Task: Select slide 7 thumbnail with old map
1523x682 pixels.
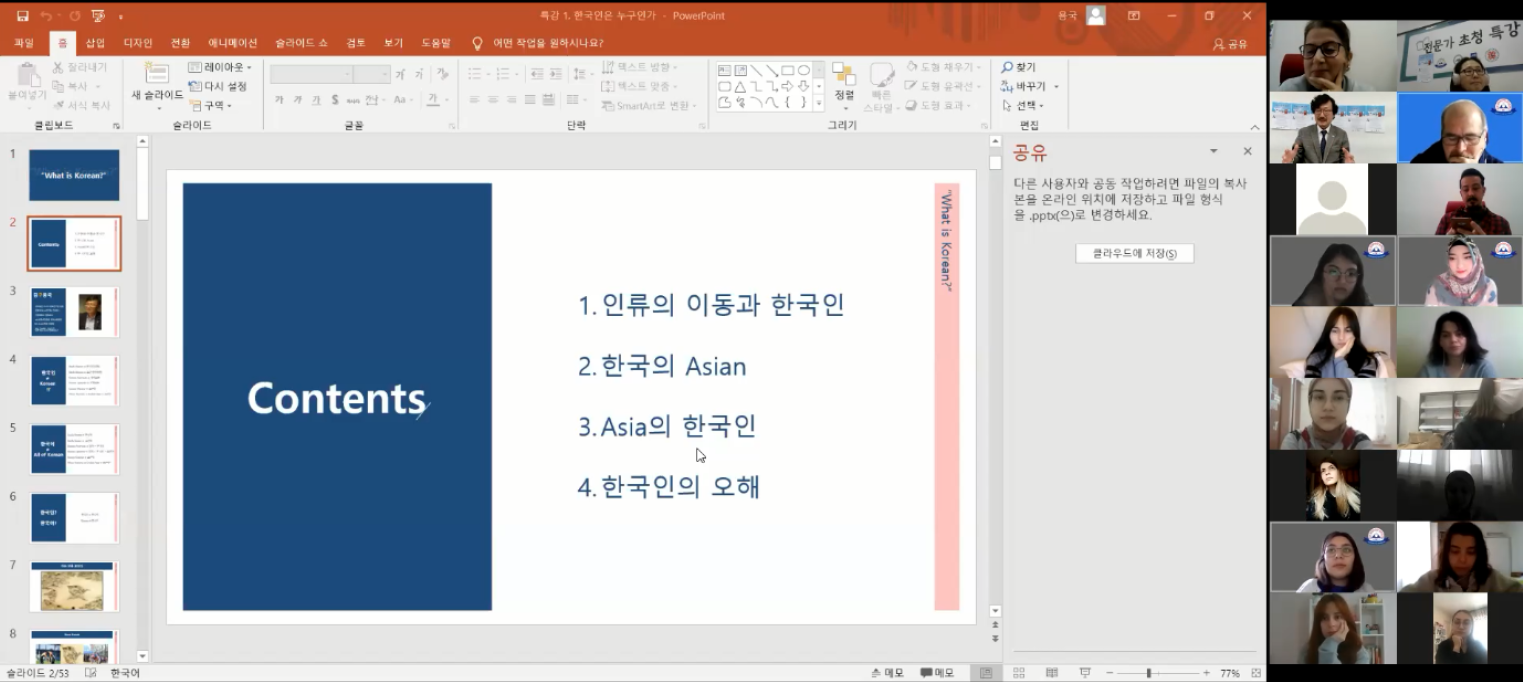Action: click(74, 586)
